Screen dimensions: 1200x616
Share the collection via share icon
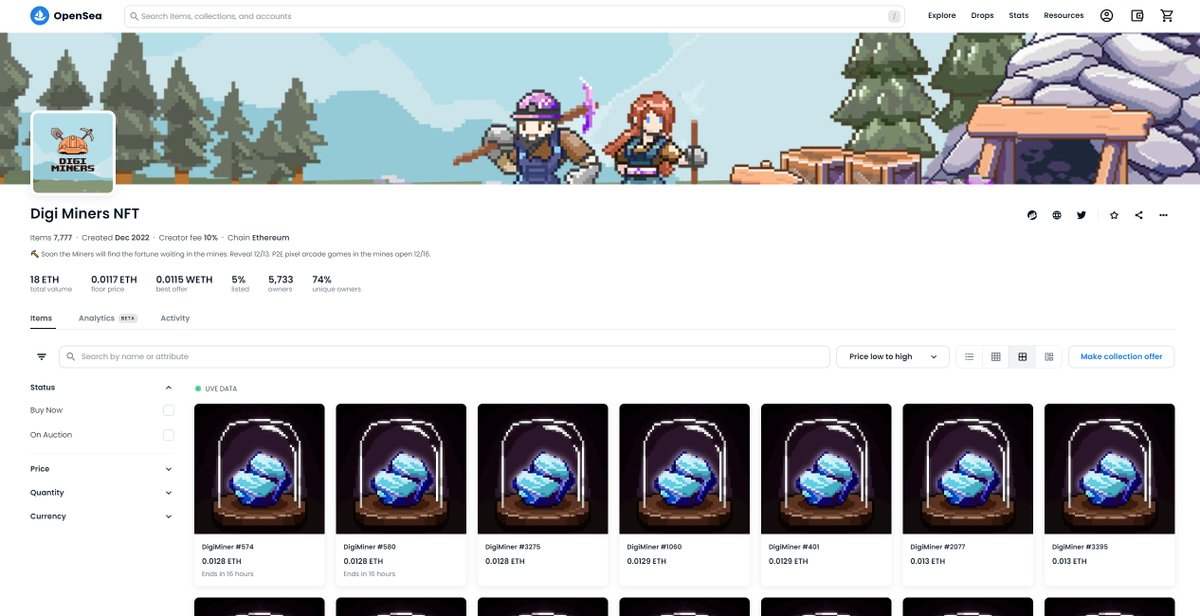[x=1139, y=215]
